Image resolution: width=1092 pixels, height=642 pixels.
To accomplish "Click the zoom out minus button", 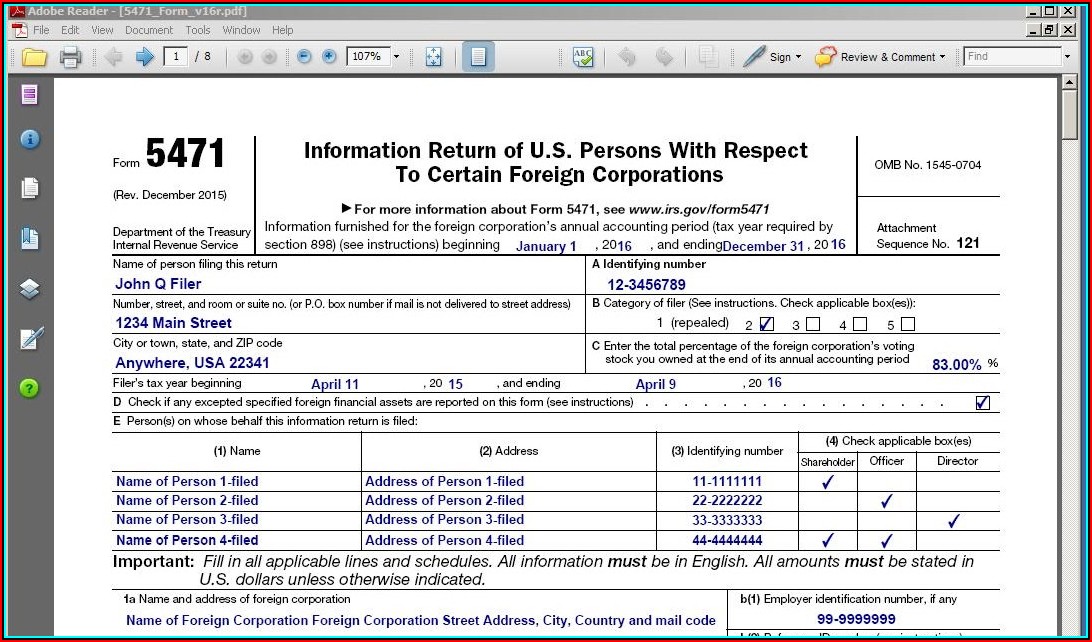I will pyautogui.click(x=305, y=57).
